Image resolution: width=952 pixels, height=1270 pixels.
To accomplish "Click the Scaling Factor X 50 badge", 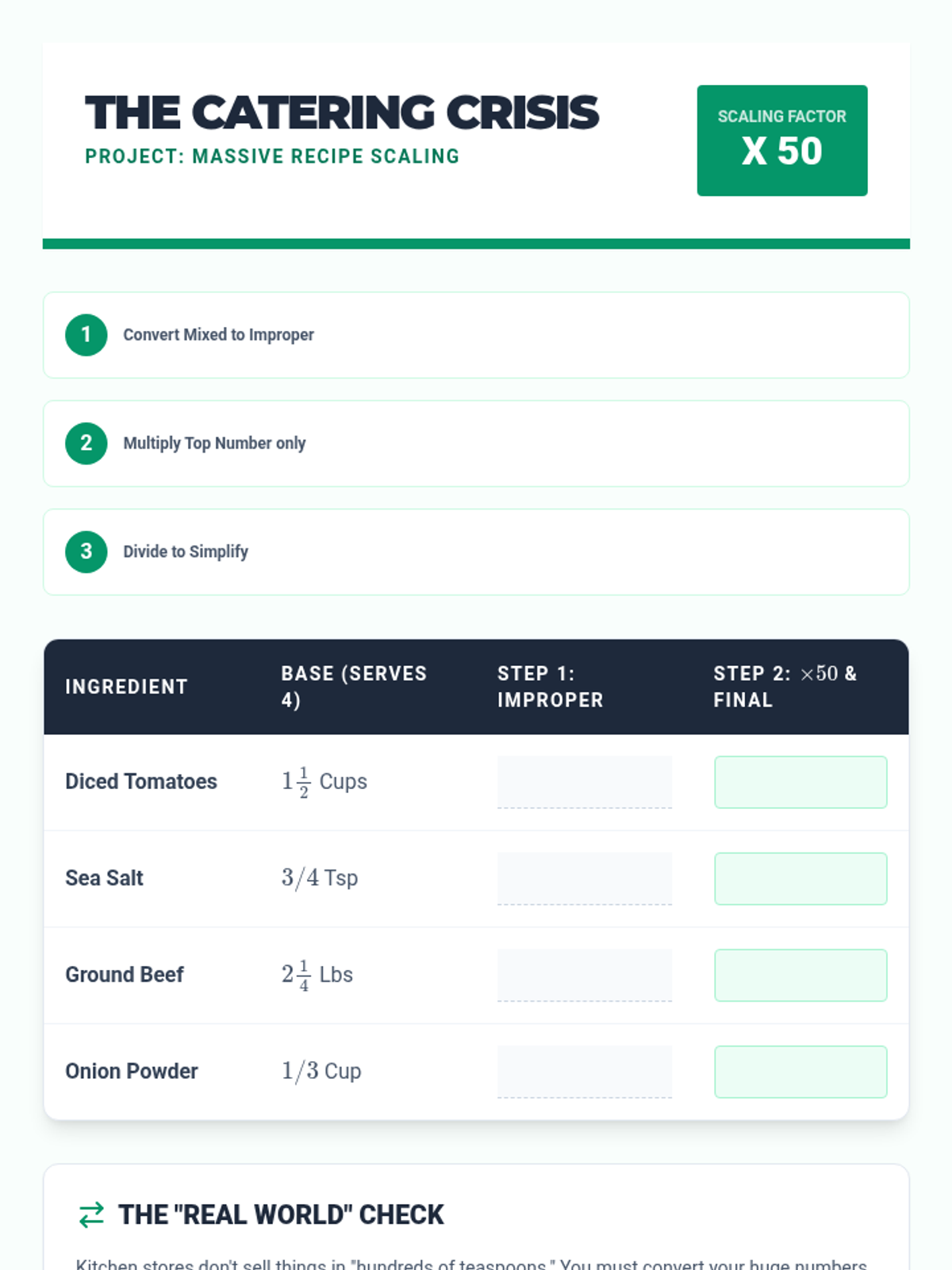I will click(x=781, y=140).
